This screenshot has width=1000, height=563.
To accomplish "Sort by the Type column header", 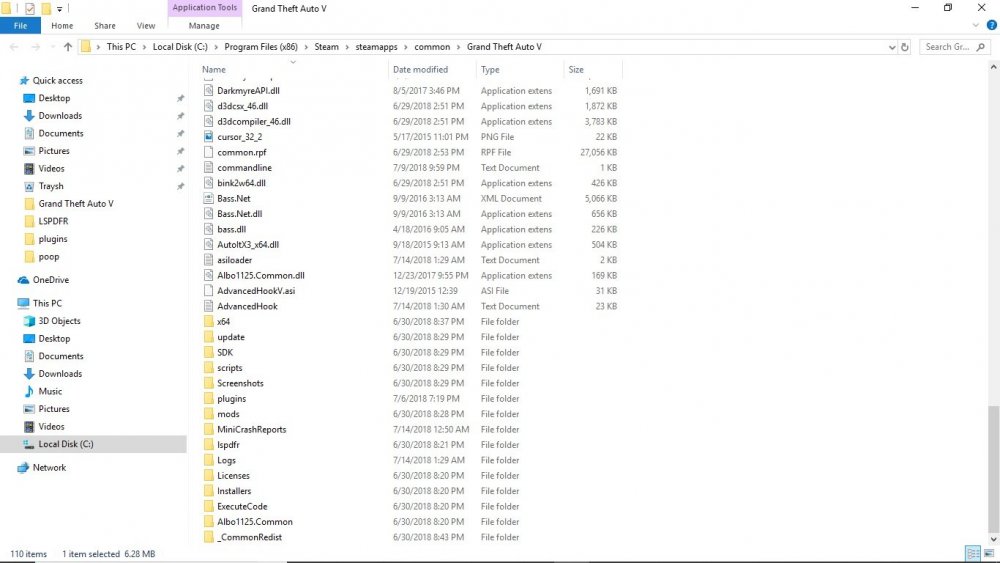I will [490, 69].
